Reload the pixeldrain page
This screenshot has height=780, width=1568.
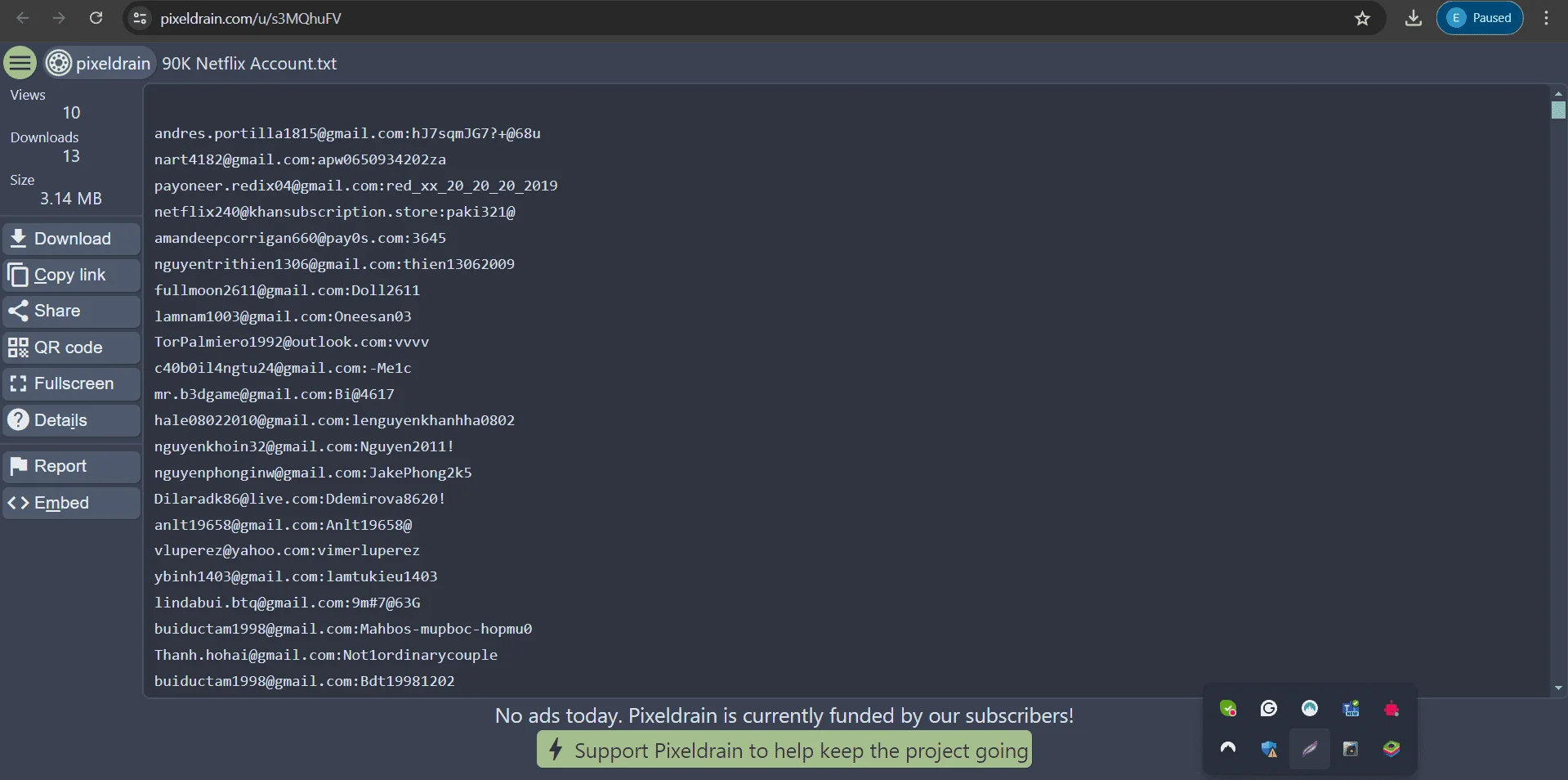tap(96, 18)
